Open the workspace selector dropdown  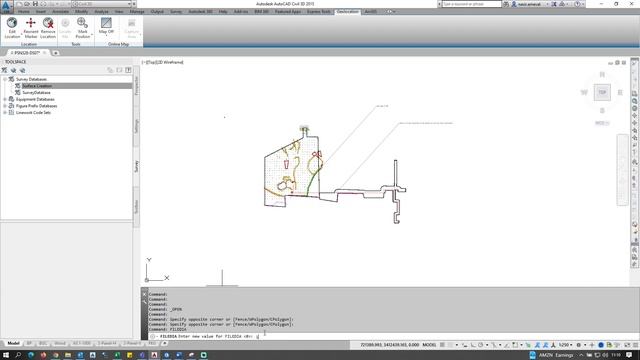coord(102,4)
